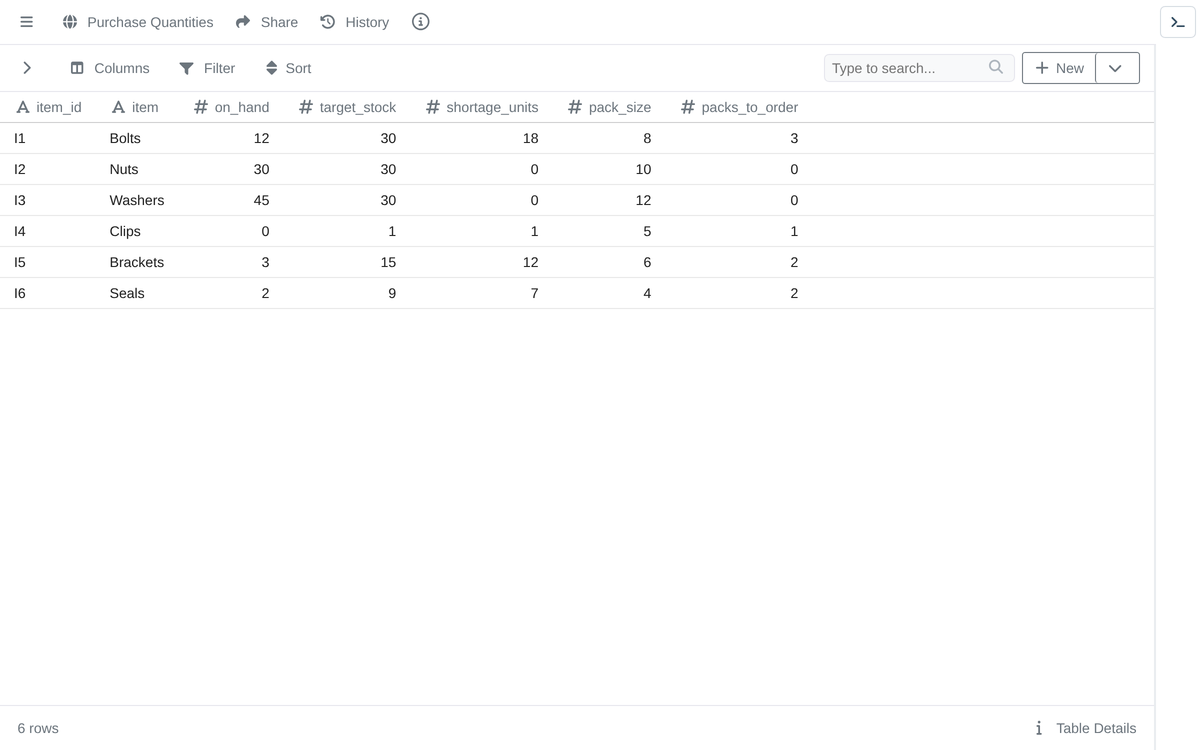Click the History clock icon
This screenshot has height=750, width=1200.
click(x=327, y=22)
